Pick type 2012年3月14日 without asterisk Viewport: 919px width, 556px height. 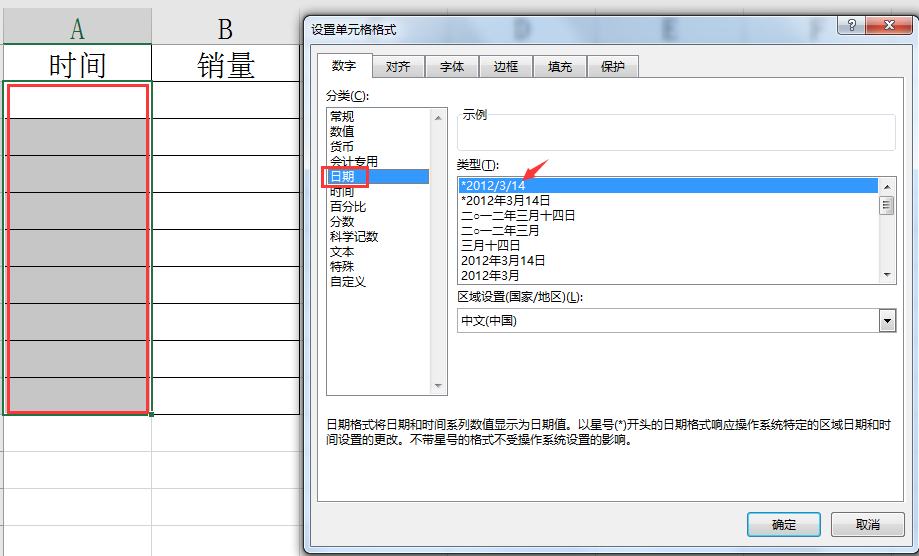point(668,260)
